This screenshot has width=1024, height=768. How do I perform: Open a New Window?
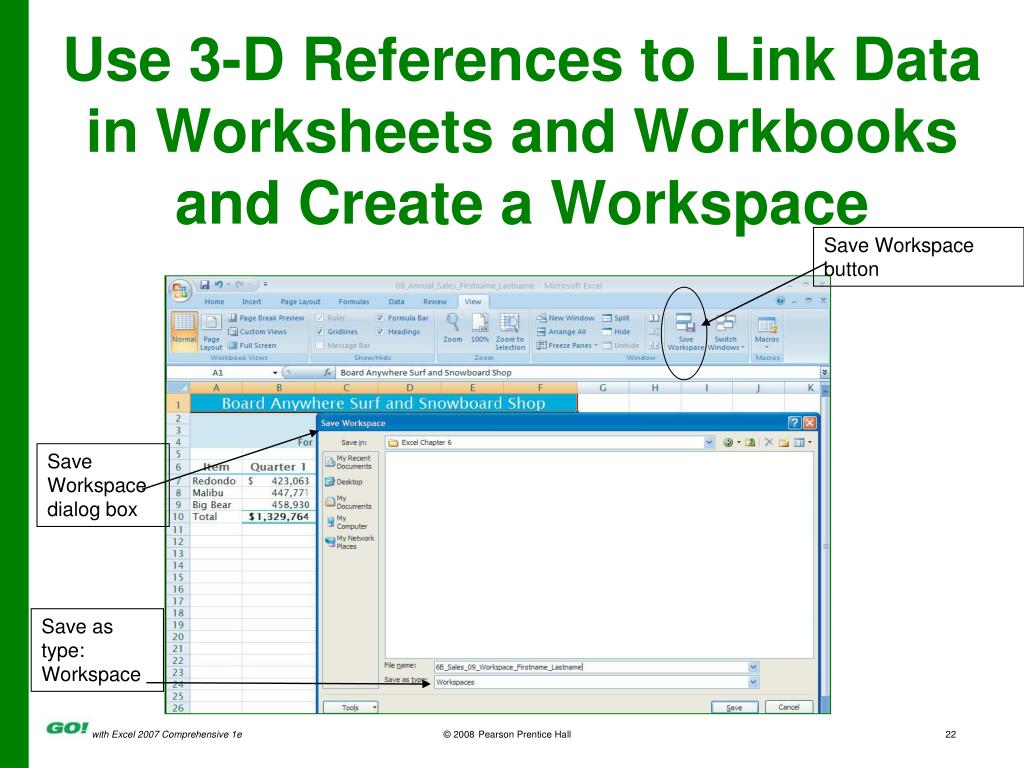coord(566,318)
